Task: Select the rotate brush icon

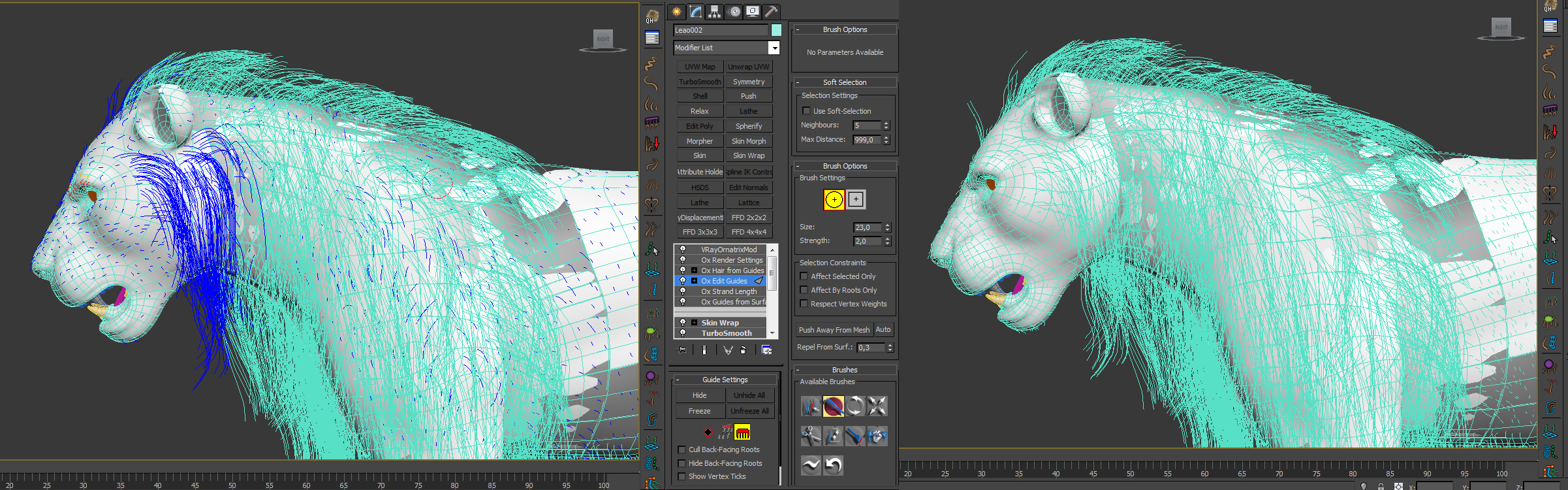Action: 855,406
